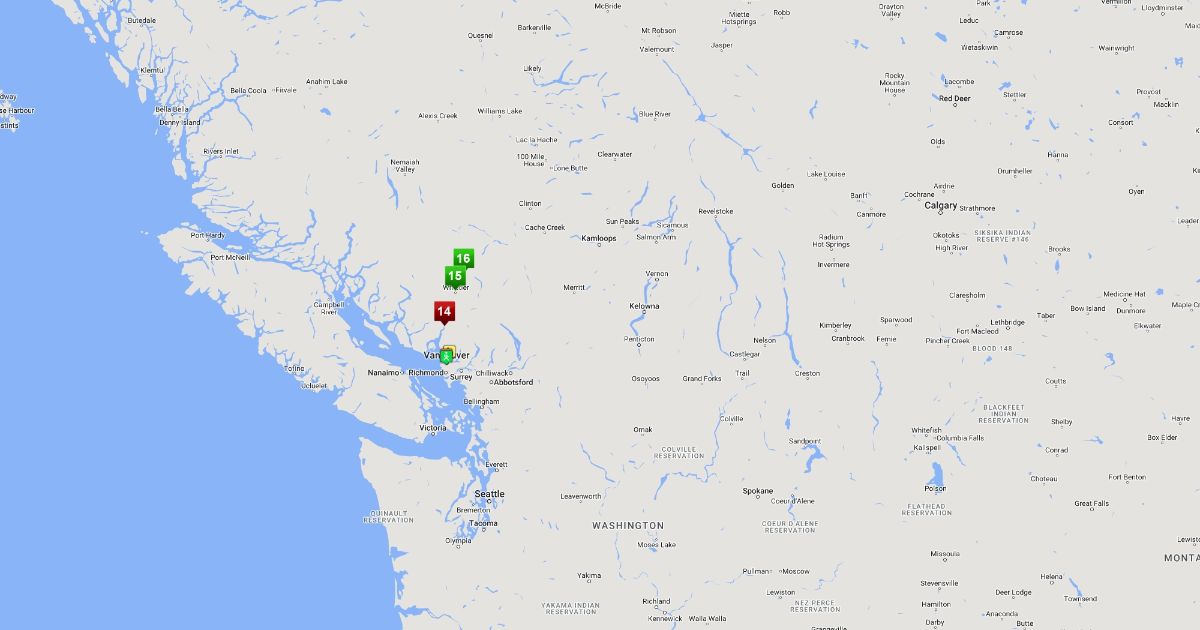Select the Missoula city label
Viewport: 1200px width, 630px height.
[945, 554]
